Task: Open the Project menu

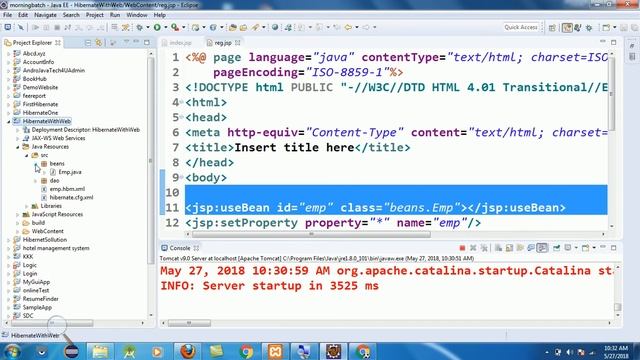Action: click(95, 15)
